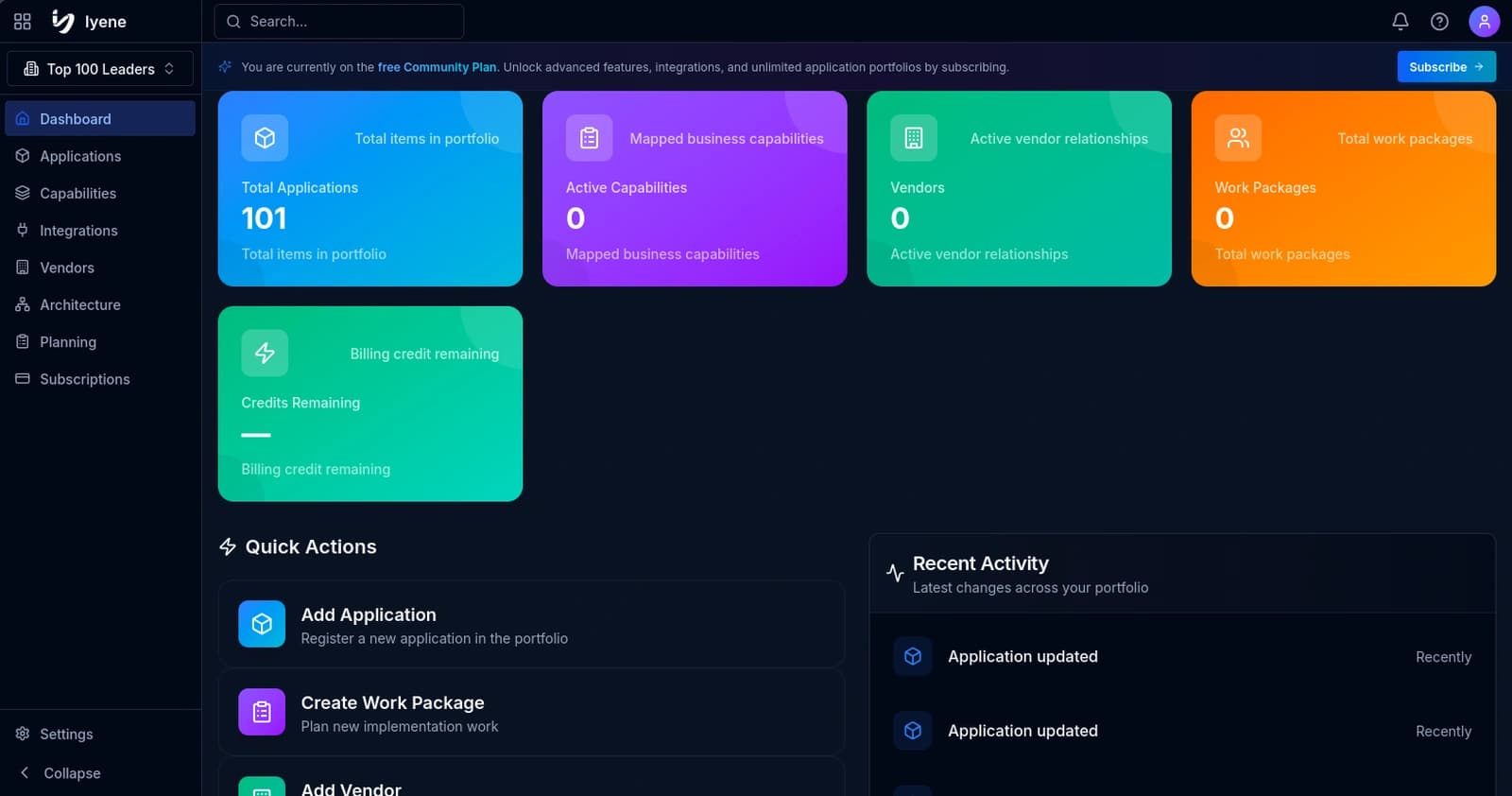Go to Dashboard in the sidebar
Image resolution: width=1512 pixels, height=796 pixels.
100,119
